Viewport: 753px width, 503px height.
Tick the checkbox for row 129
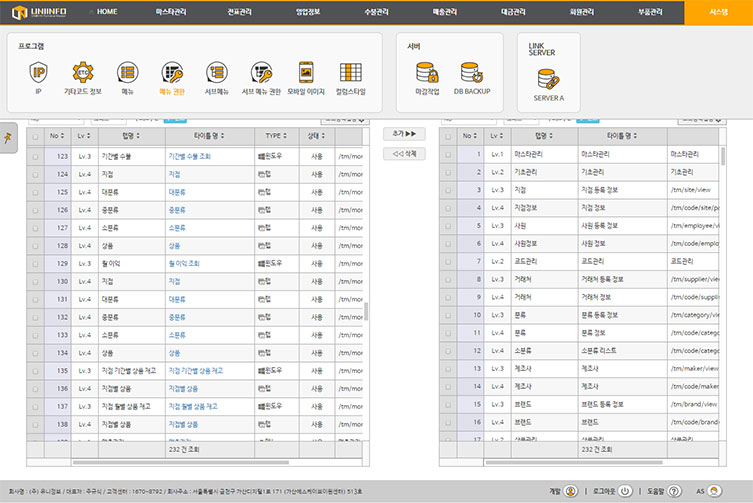pyautogui.click(x=36, y=262)
